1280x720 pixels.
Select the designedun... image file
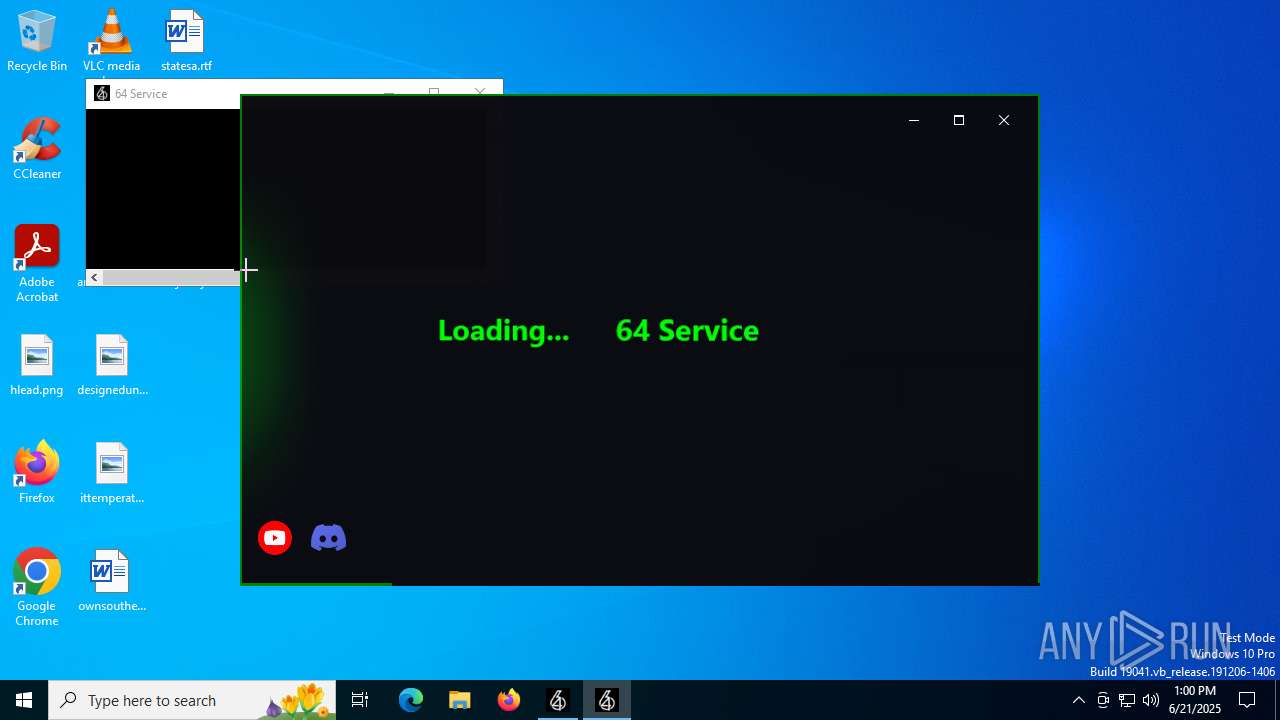[111, 365]
